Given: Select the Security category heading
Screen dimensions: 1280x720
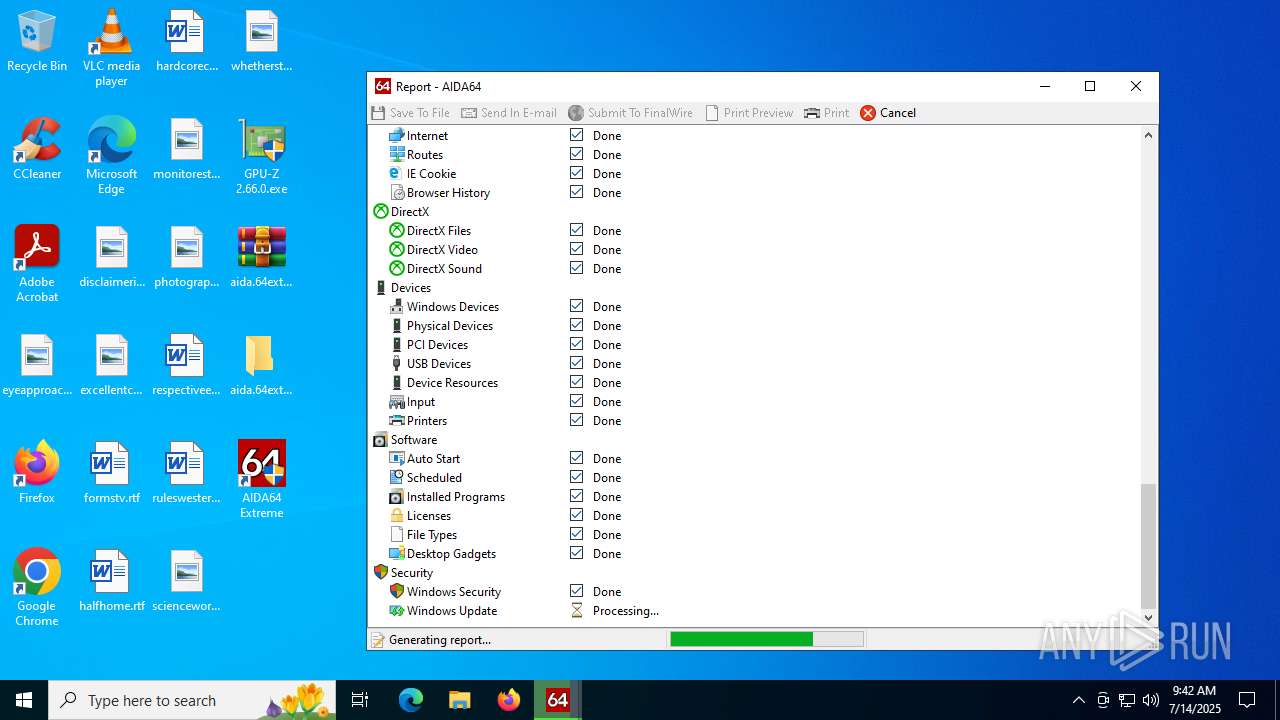Looking at the screenshot, I should click(x=412, y=572).
